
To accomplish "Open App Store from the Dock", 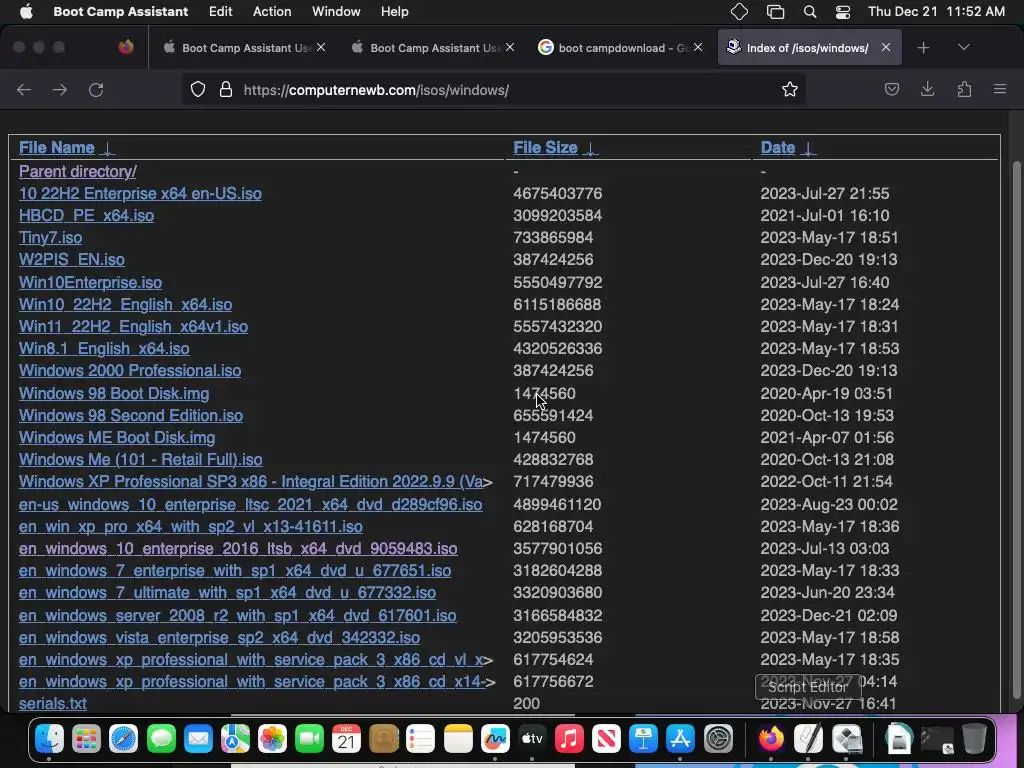I will (x=680, y=739).
